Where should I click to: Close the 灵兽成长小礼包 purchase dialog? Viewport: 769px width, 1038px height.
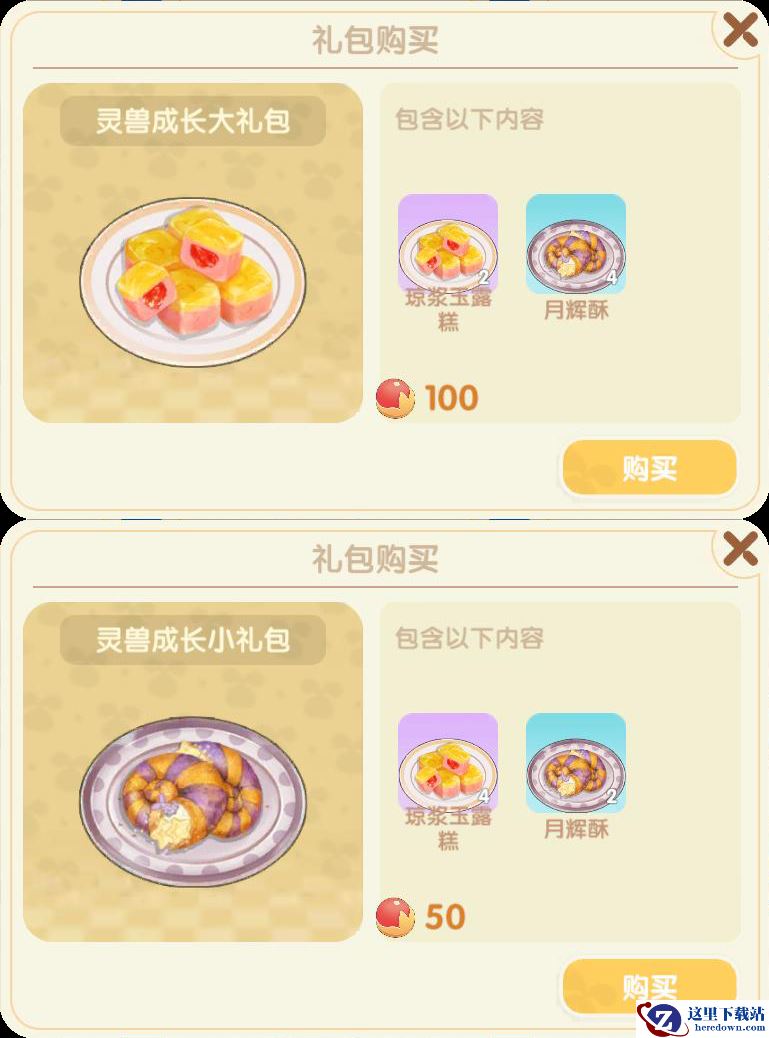[x=740, y=548]
